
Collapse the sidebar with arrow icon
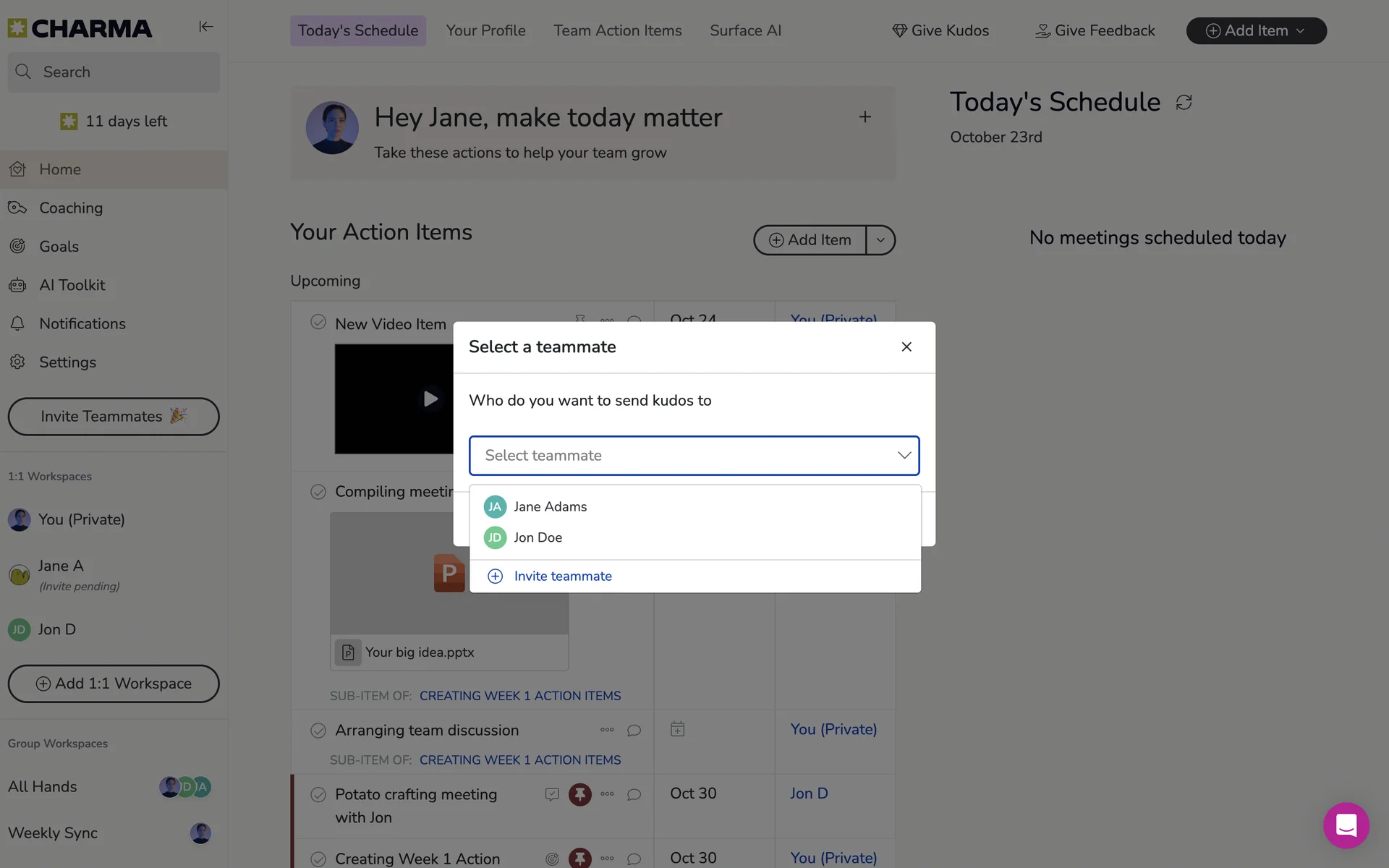[205, 27]
